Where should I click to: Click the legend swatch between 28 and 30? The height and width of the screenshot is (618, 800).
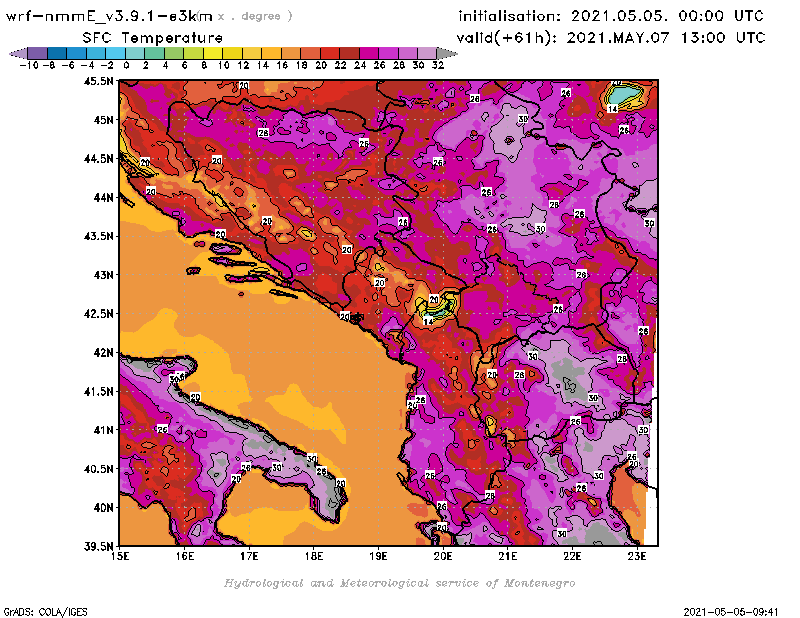tap(407, 54)
